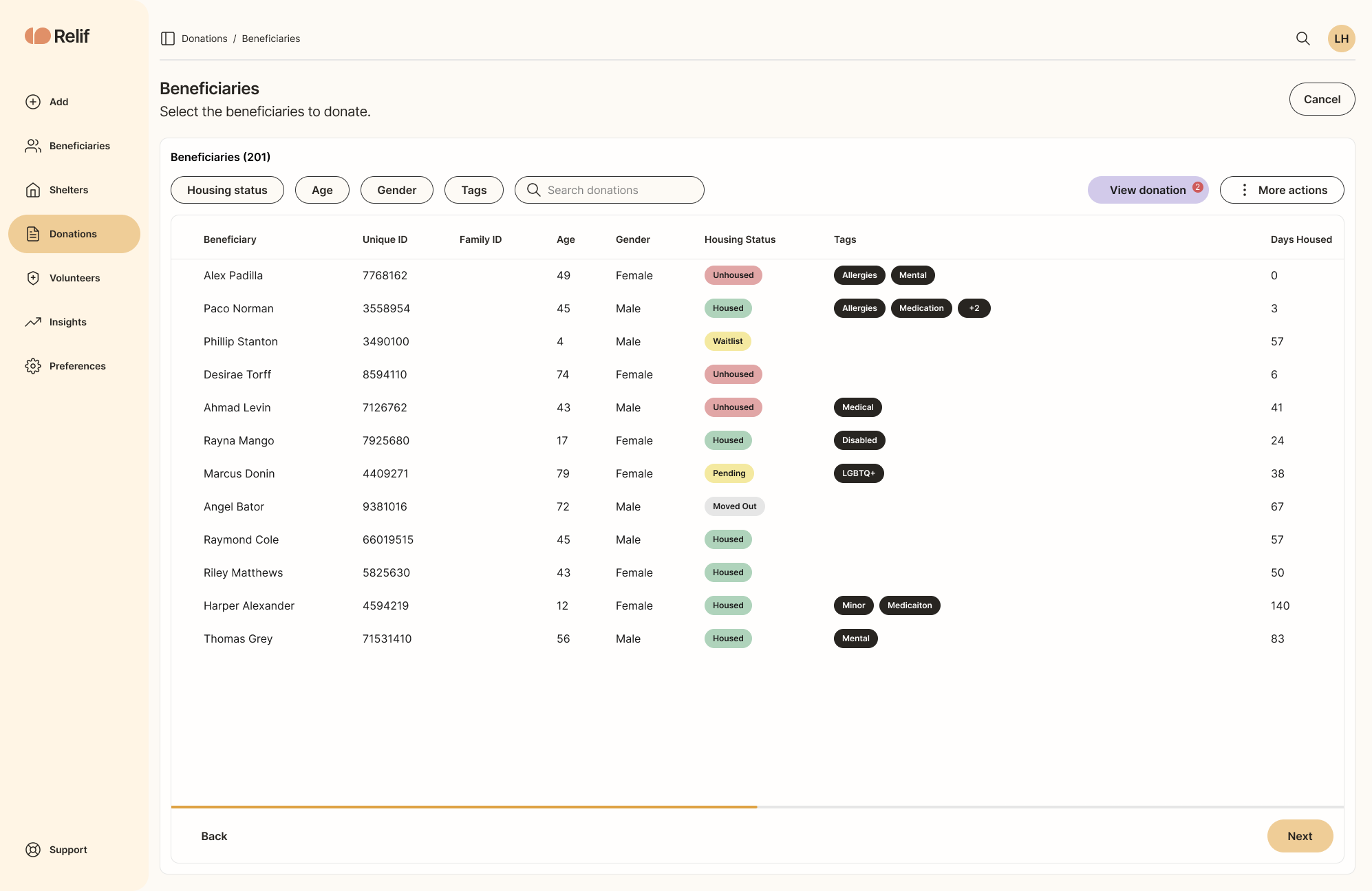Click the Medicaiton tag for Harper Alexander
This screenshot has width=1372, height=891.
point(910,605)
